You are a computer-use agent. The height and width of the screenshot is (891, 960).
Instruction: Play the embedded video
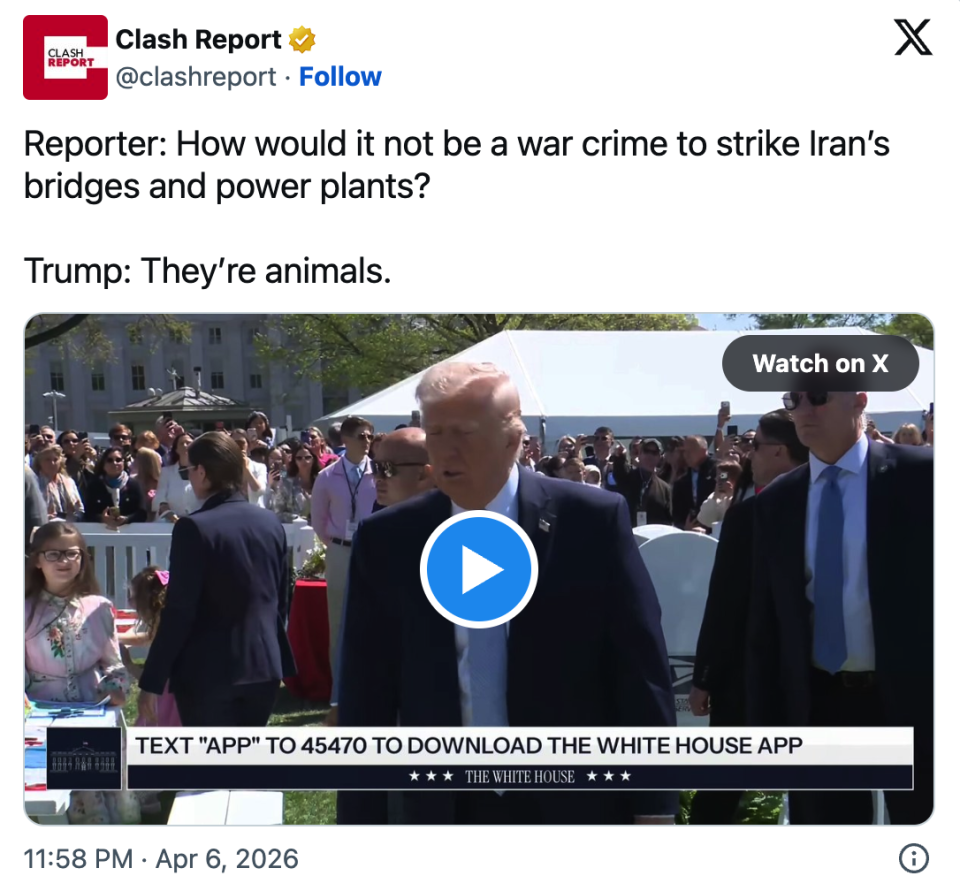pyautogui.click(x=479, y=569)
